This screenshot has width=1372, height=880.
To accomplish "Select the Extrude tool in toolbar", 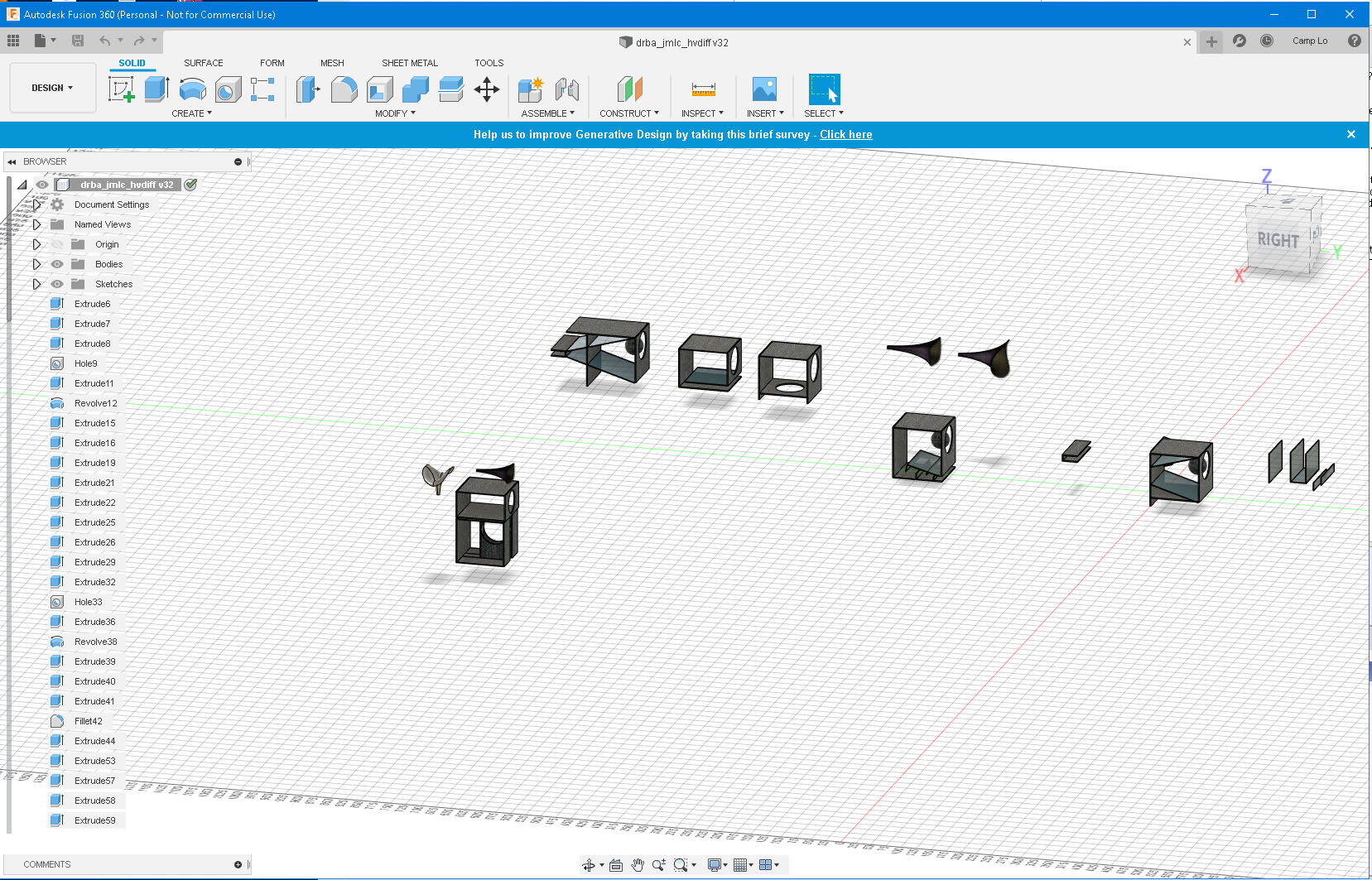I will tap(156, 89).
